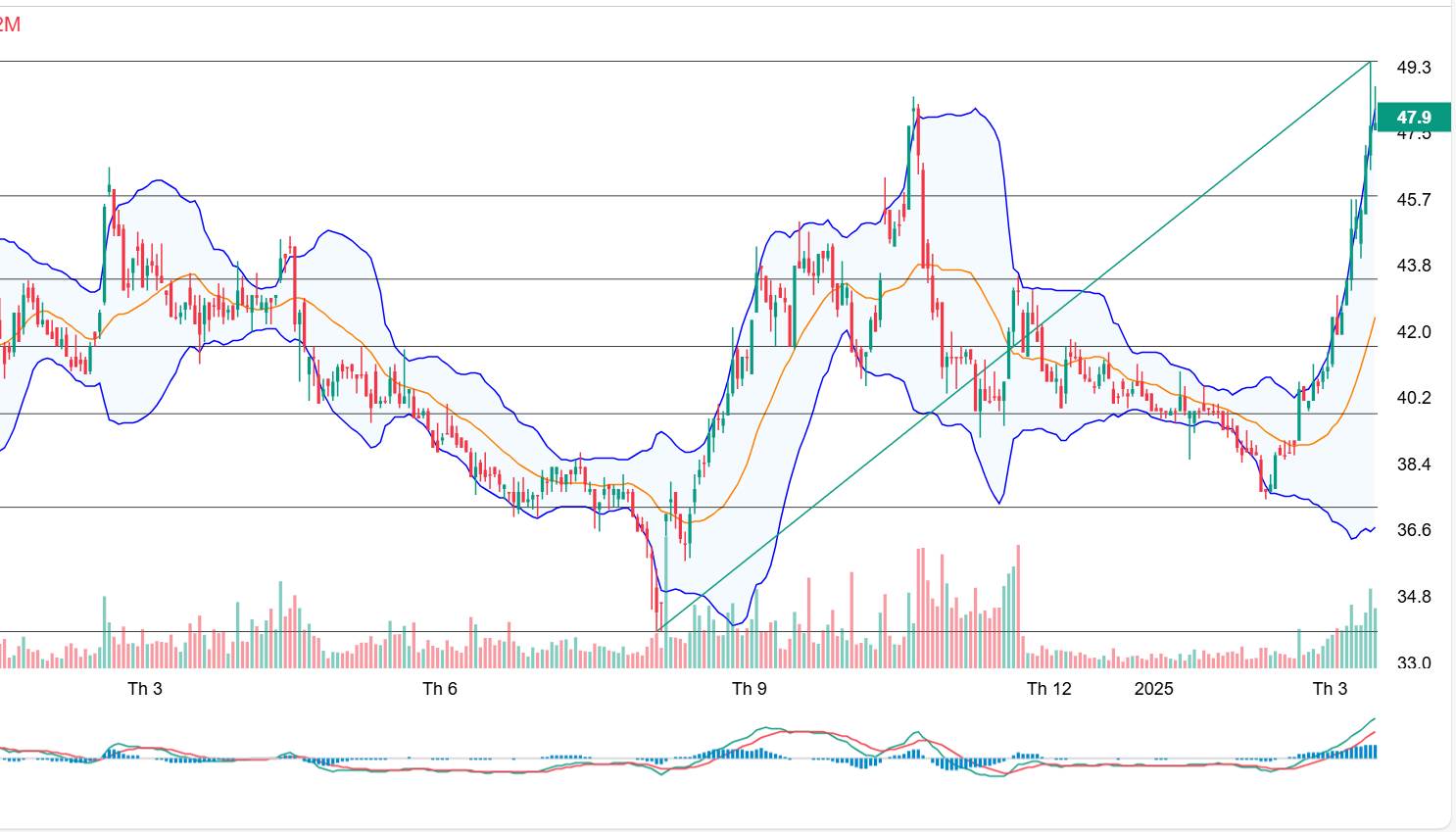Select the 33.0 price axis label
The image size is (1456, 832).
(x=1414, y=663)
